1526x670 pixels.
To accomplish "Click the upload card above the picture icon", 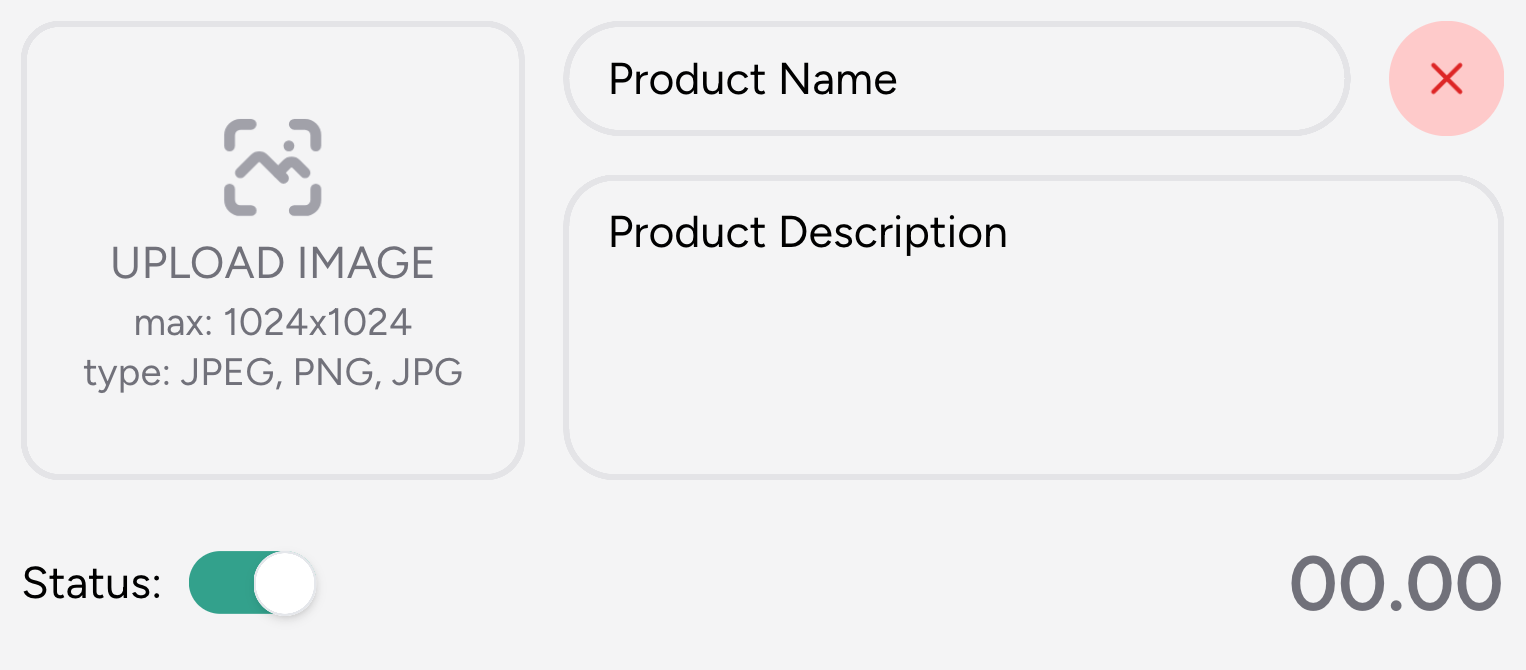I will tap(272, 72).
